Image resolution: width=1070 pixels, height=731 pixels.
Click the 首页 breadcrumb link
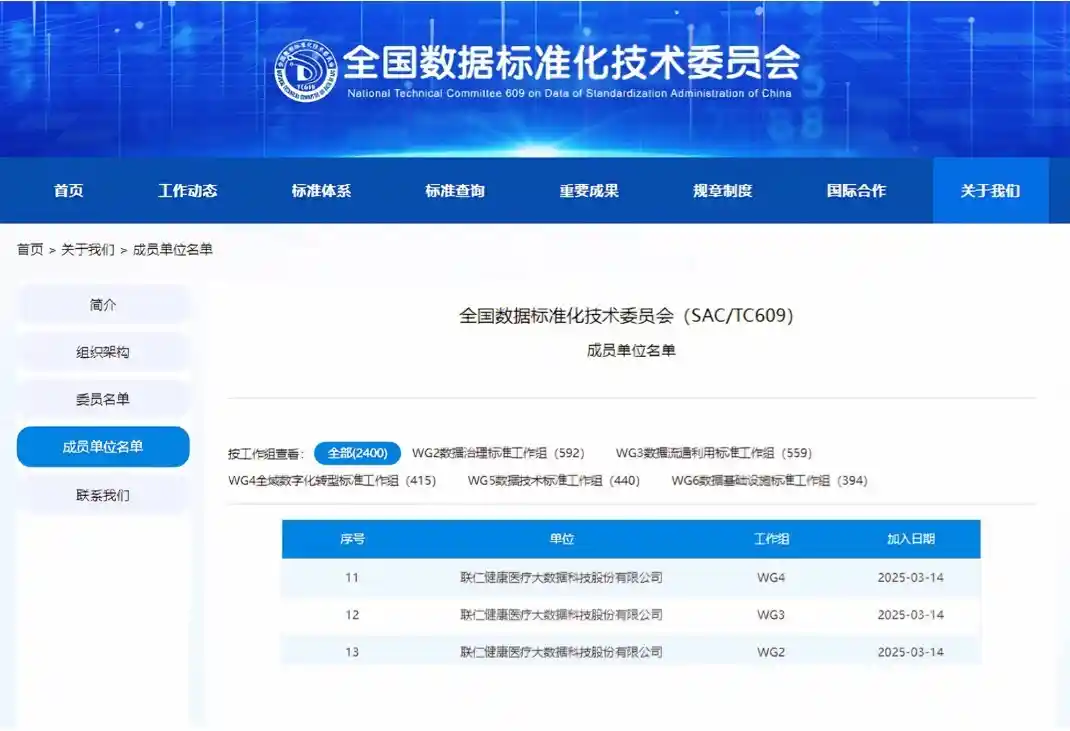(30, 249)
